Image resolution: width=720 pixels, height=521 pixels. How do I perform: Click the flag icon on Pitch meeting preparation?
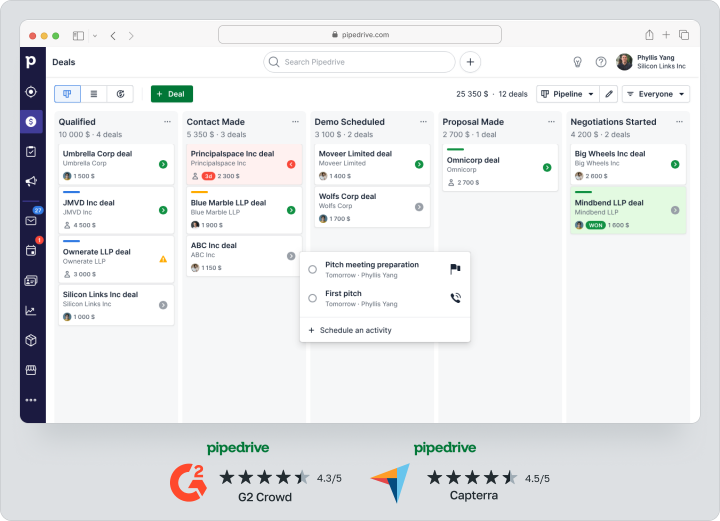[455, 269]
